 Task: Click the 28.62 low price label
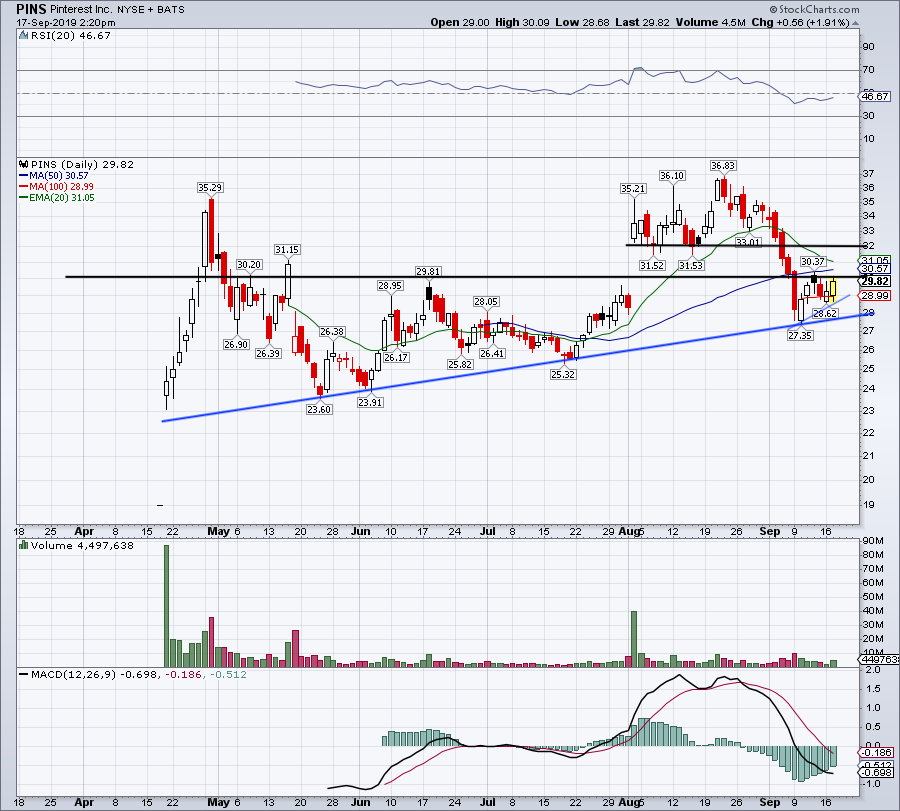coord(825,313)
